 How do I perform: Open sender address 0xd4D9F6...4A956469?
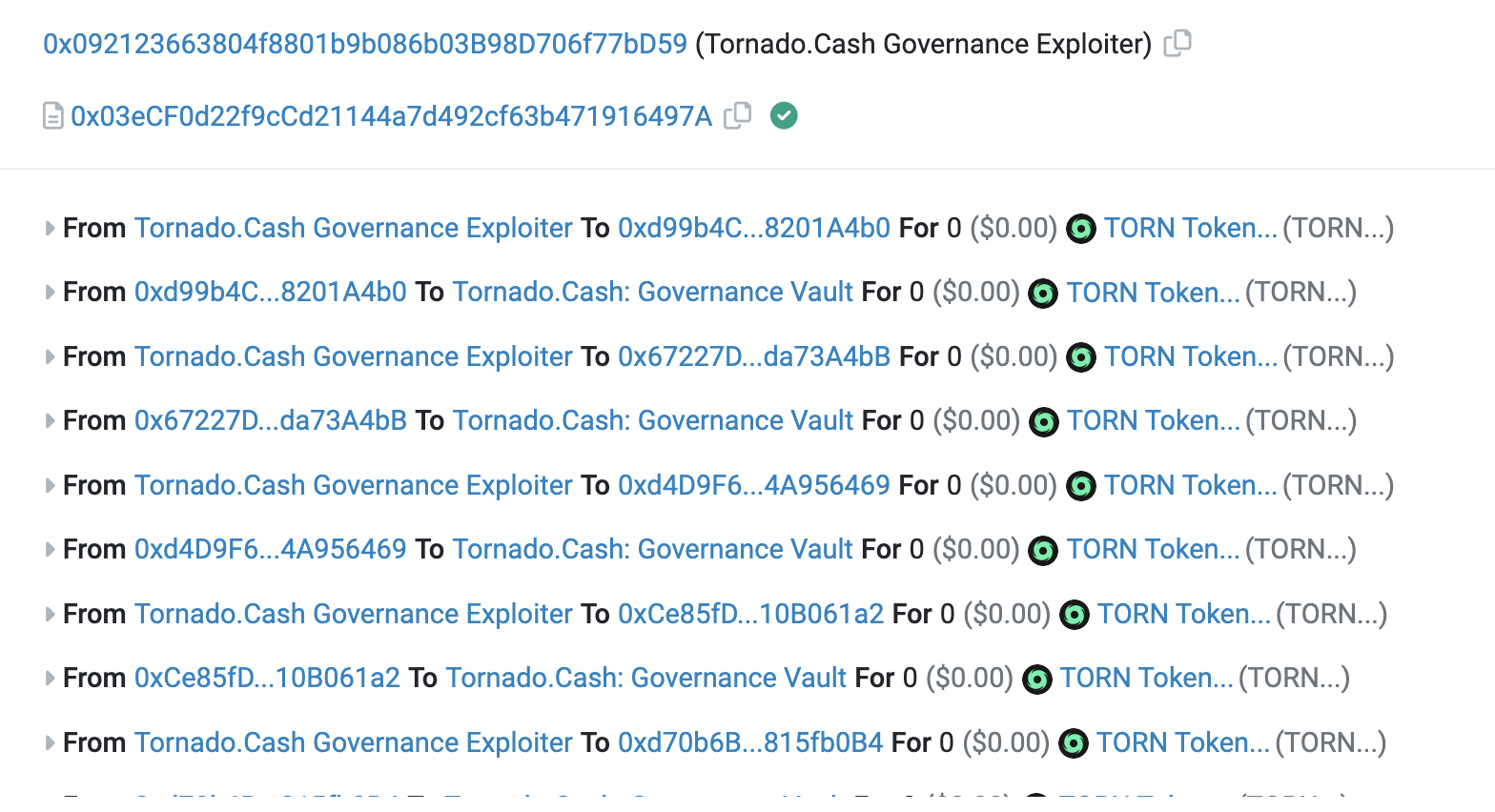tap(270, 549)
